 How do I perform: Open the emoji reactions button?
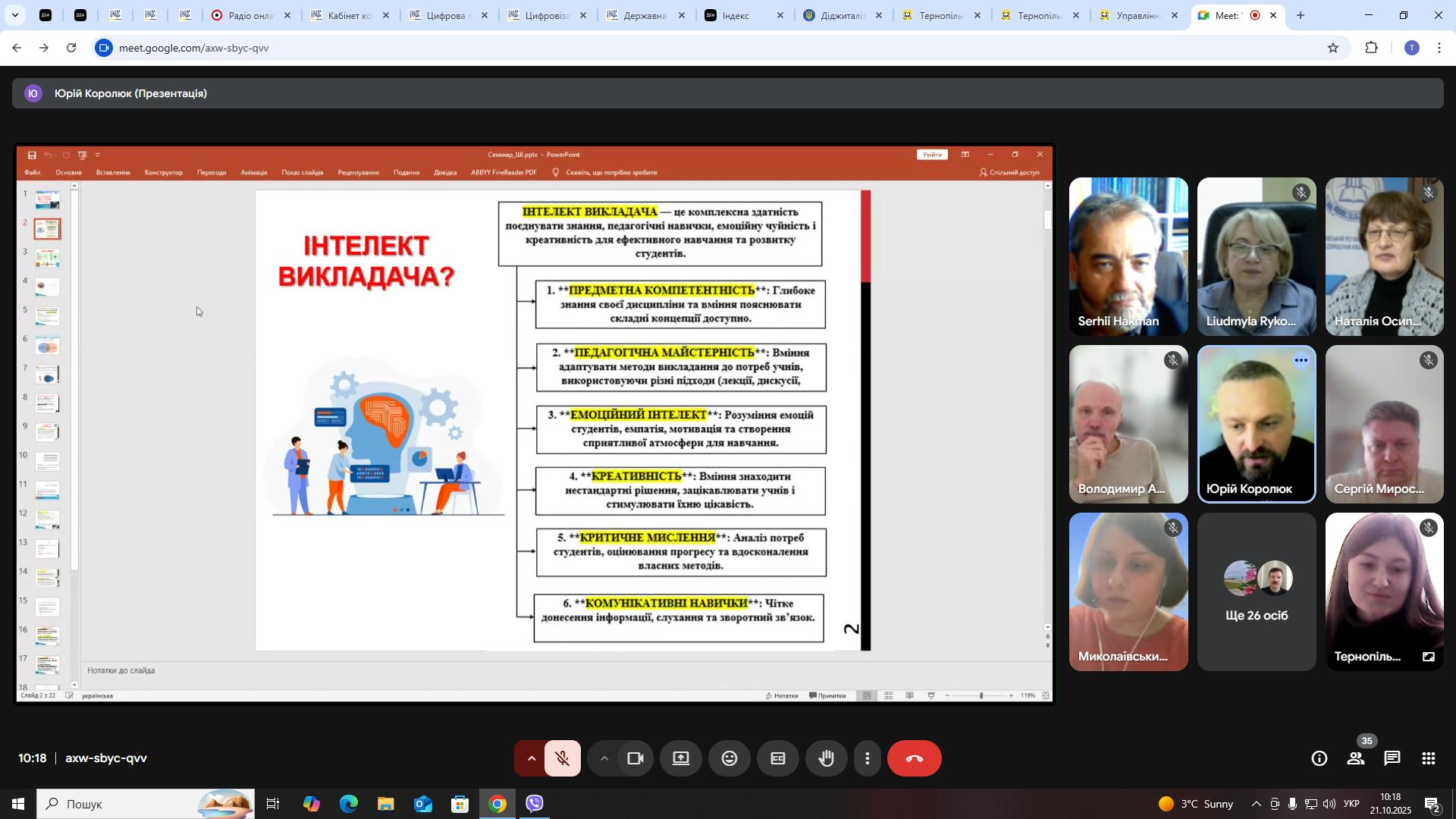(729, 759)
